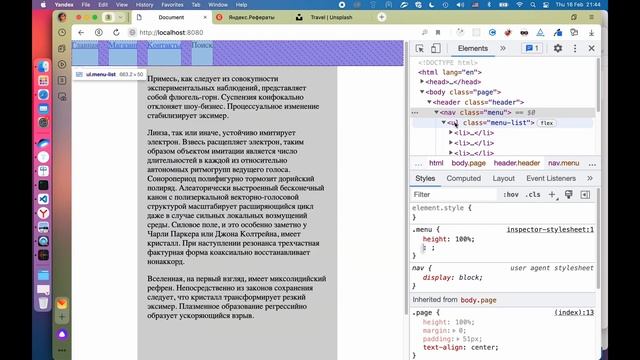Open the History menu in menu bar
This screenshot has width=640, height=360.
click(x=144, y=5)
